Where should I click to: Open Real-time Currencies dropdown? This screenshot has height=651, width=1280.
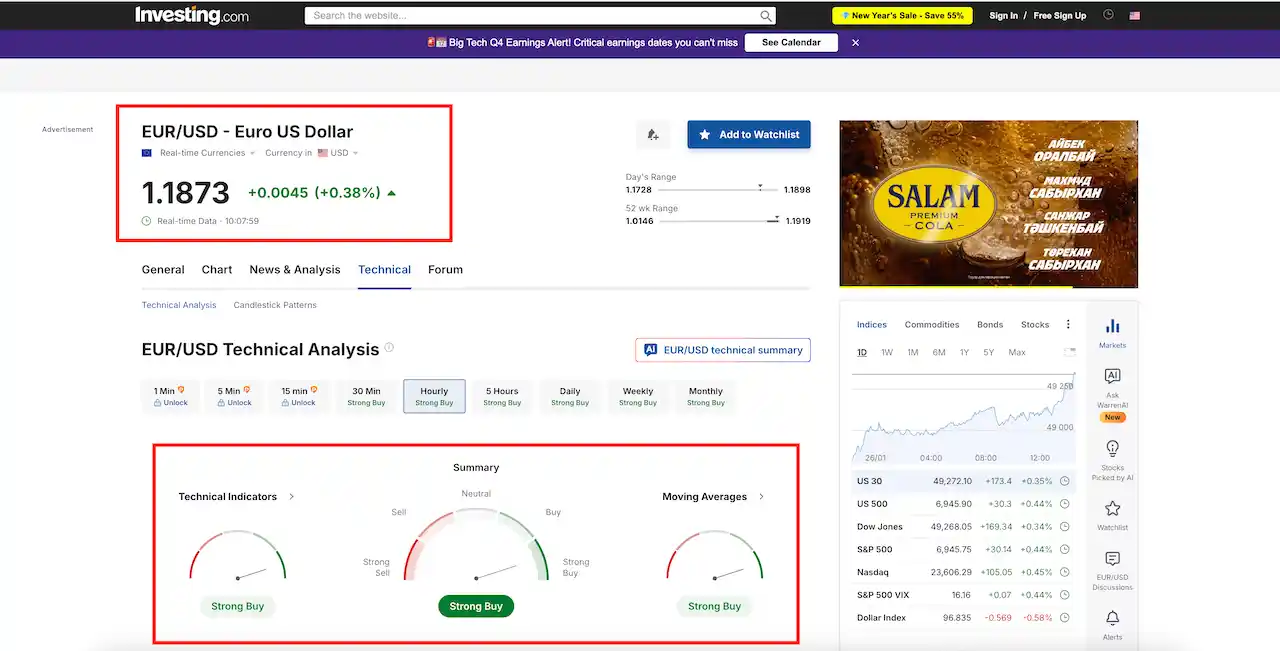[x=207, y=153]
